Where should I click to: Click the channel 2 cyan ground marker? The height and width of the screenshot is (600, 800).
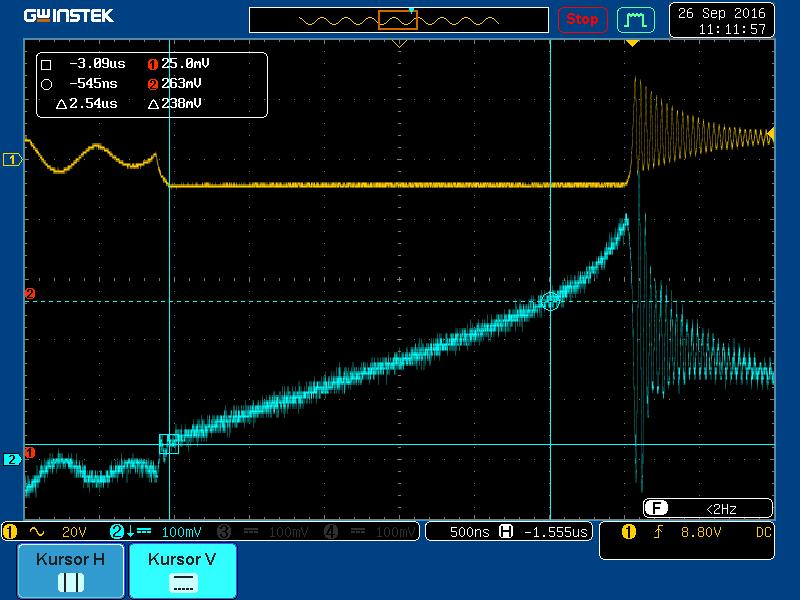(12, 459)
